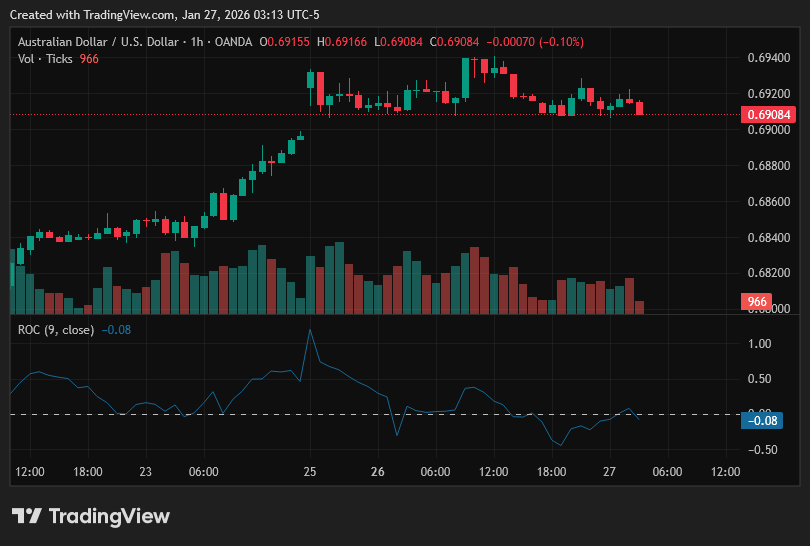Click the Created with TradingView.com caption
This screenshot has height=546, width=810.
point(165,15)
